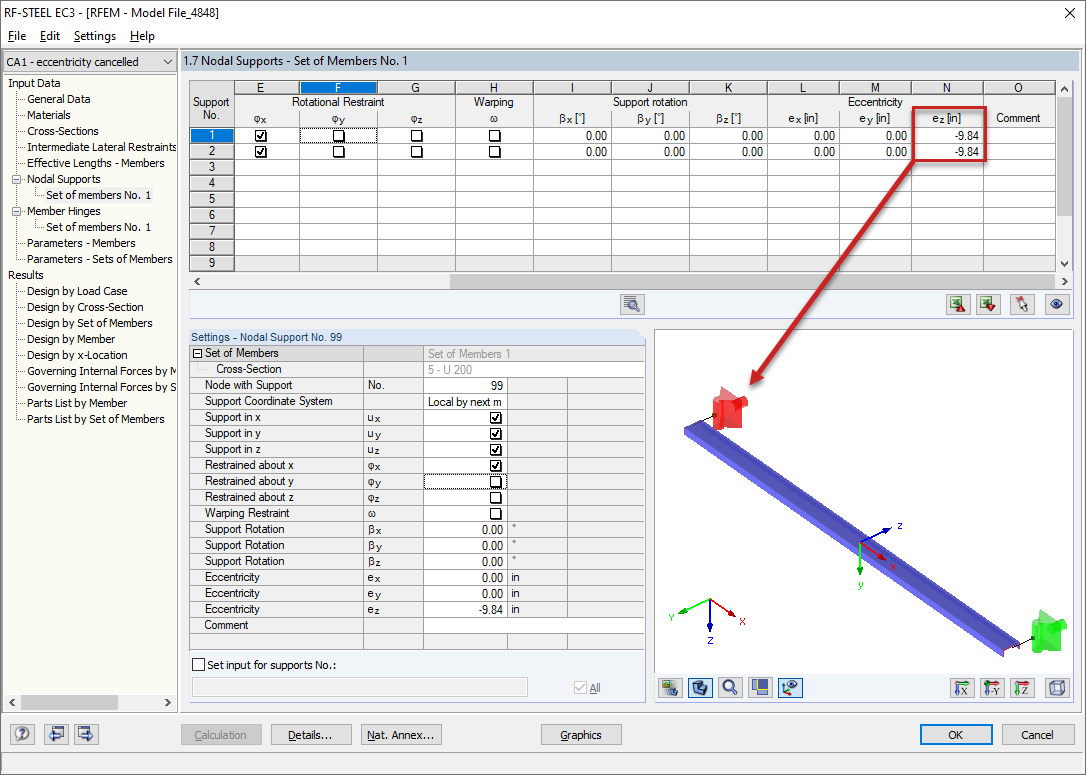Export the table to Excel
The image size is (1086, 775).
click(x=988, y=304)
